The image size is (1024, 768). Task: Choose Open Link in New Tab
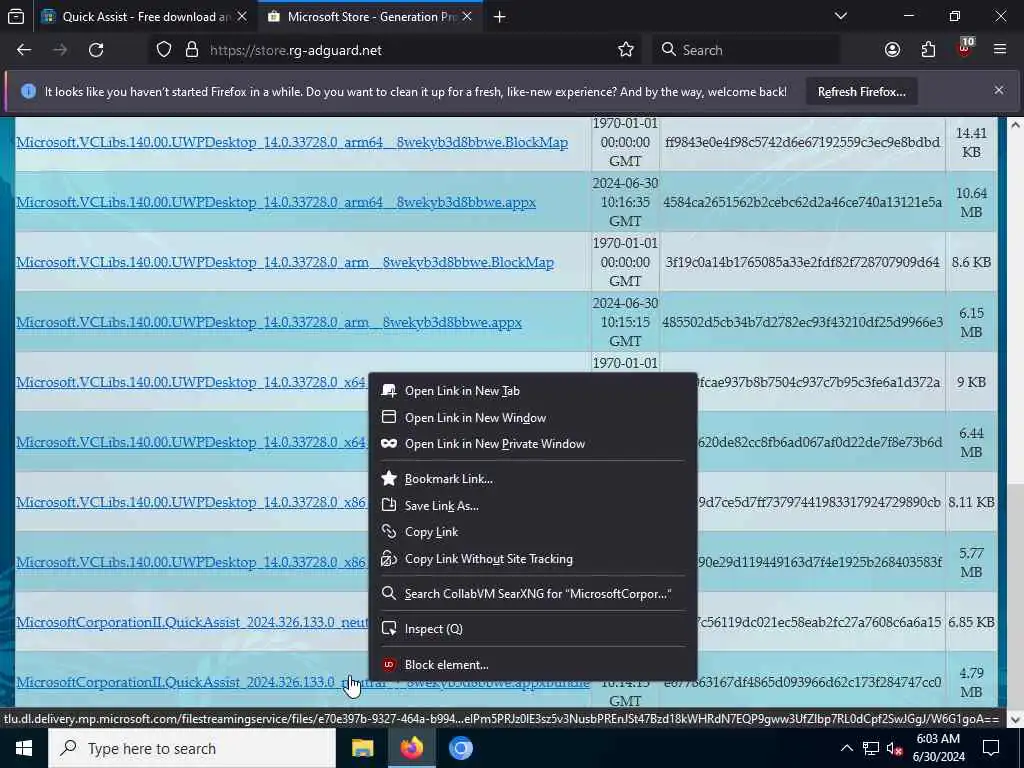point(533,391)
